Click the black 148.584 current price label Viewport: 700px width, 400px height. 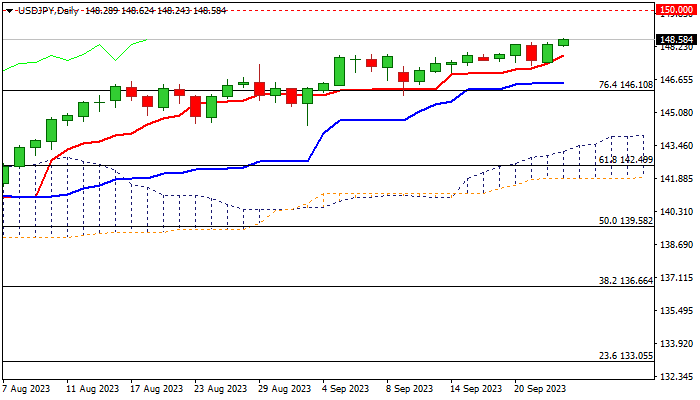point(676,40)
